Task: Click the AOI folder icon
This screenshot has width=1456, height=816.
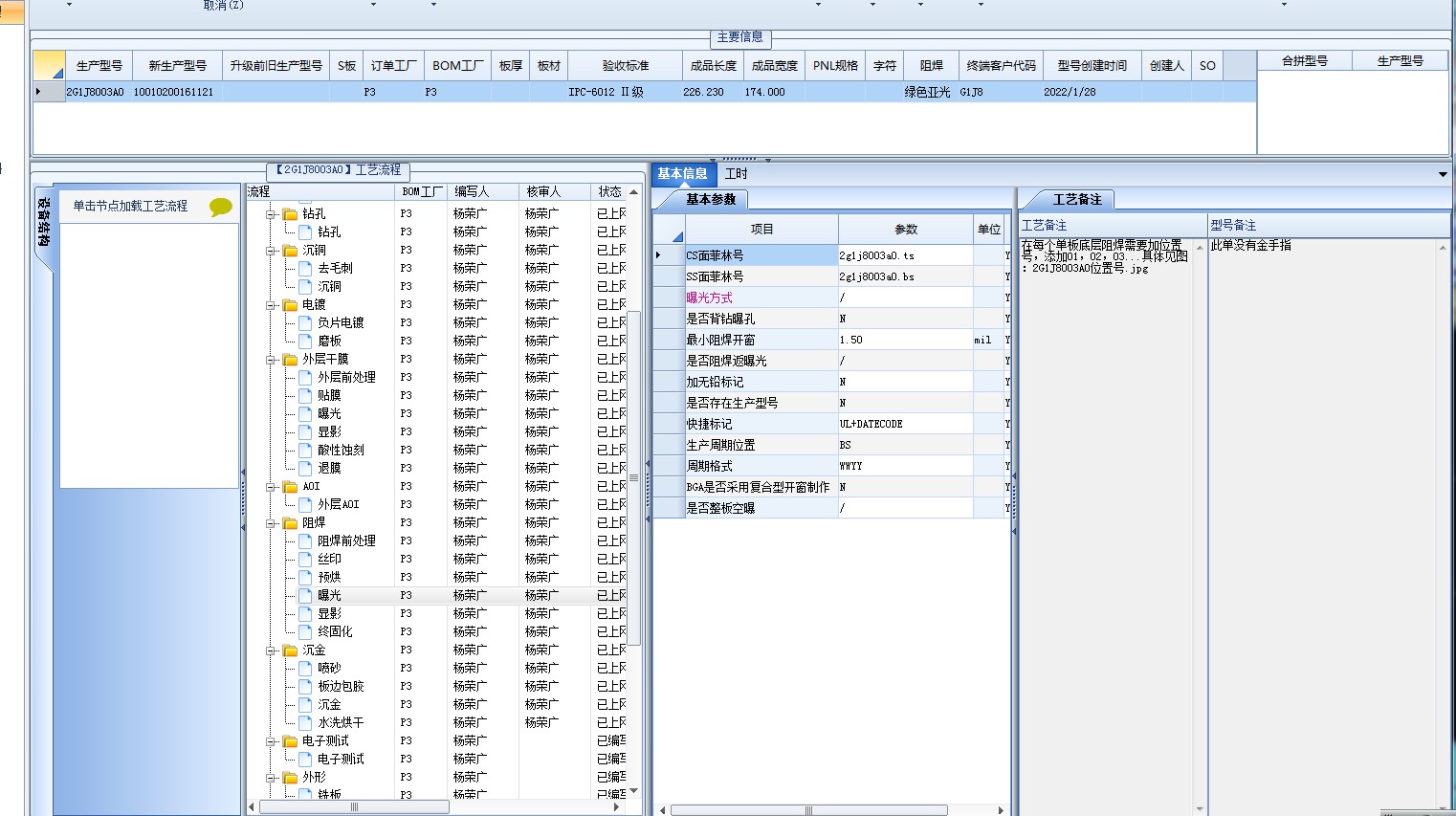Action: point(290,486)
